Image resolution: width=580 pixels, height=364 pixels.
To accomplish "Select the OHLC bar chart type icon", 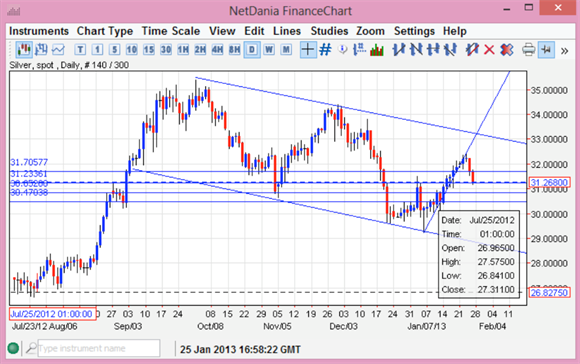I will pyautogui.click(x=41, y=50).
